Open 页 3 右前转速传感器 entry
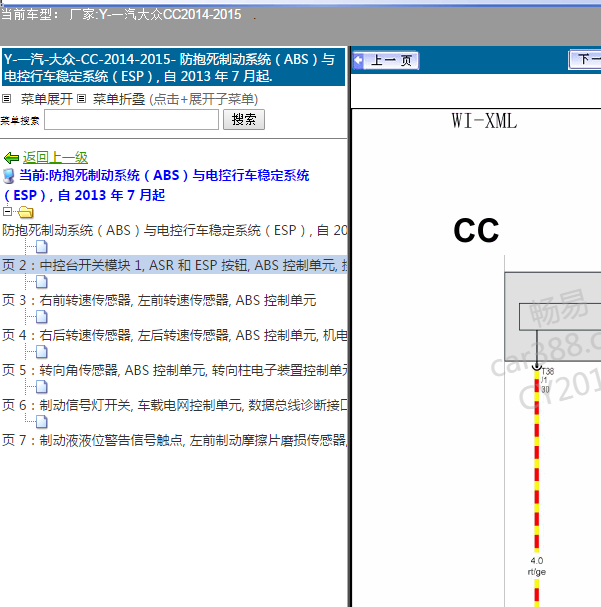The height and width of the screenshot is (607, 601). (159, 300)
